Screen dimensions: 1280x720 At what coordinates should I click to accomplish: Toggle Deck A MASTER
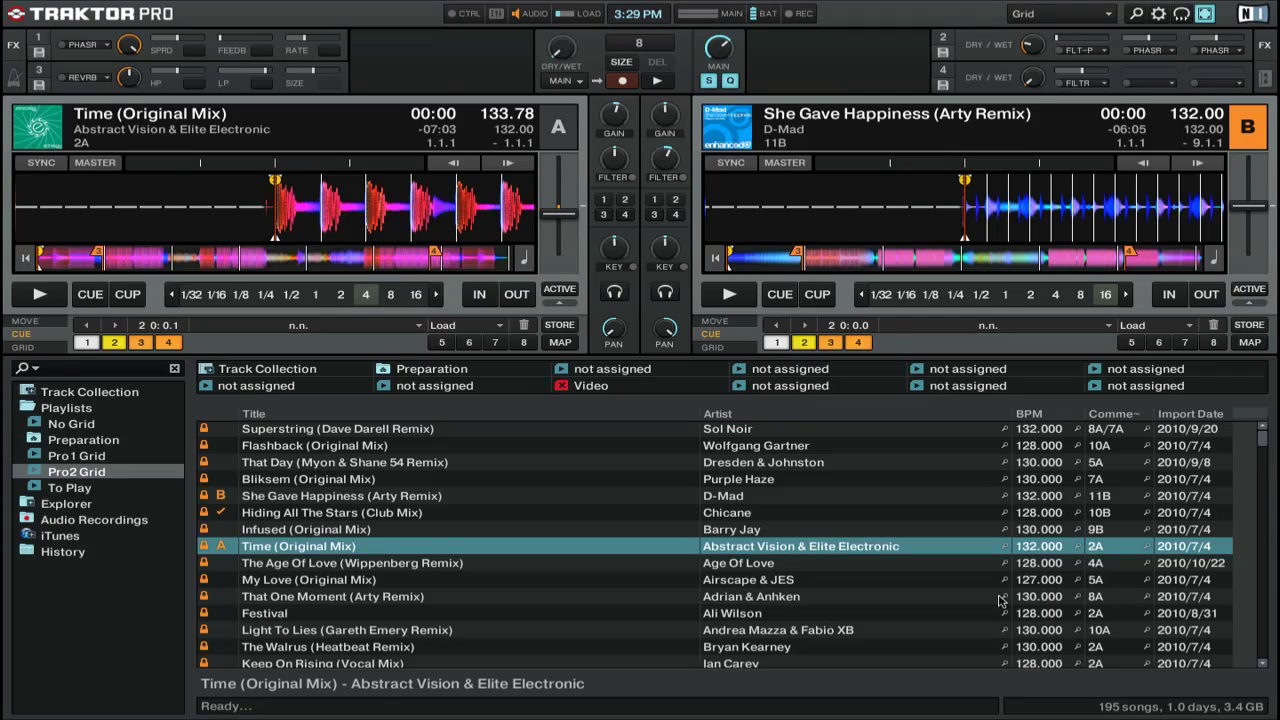[96, 163]
